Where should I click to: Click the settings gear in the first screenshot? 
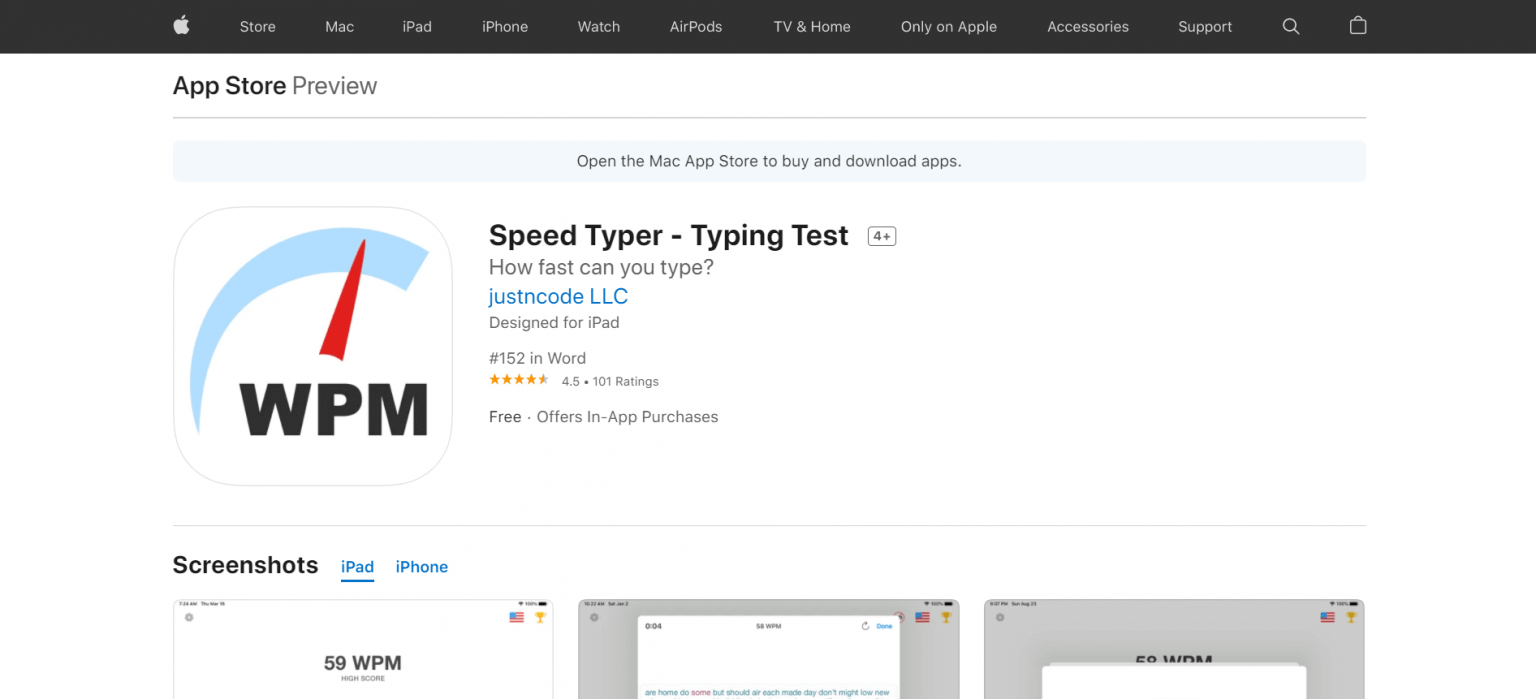[188, 617]
